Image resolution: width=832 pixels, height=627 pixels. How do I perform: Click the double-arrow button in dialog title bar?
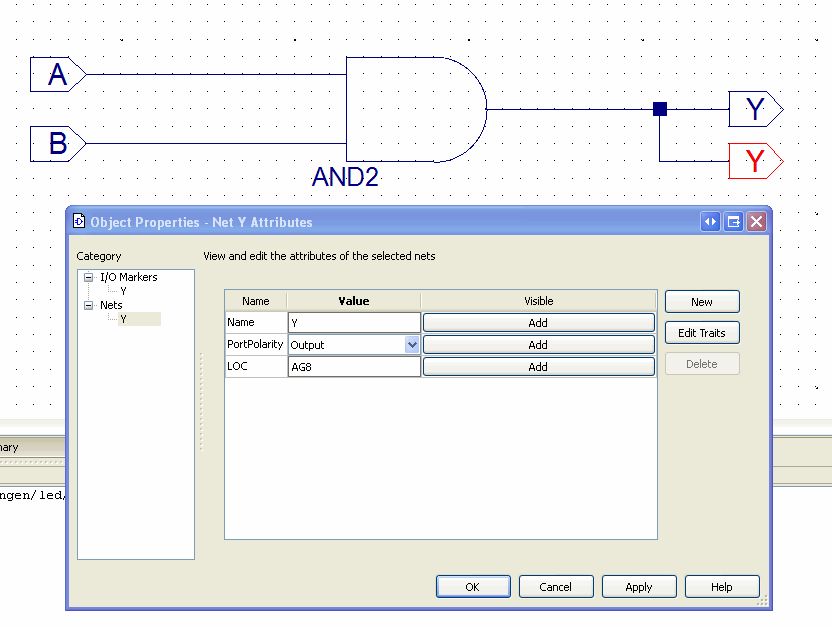tap(711, 222)
